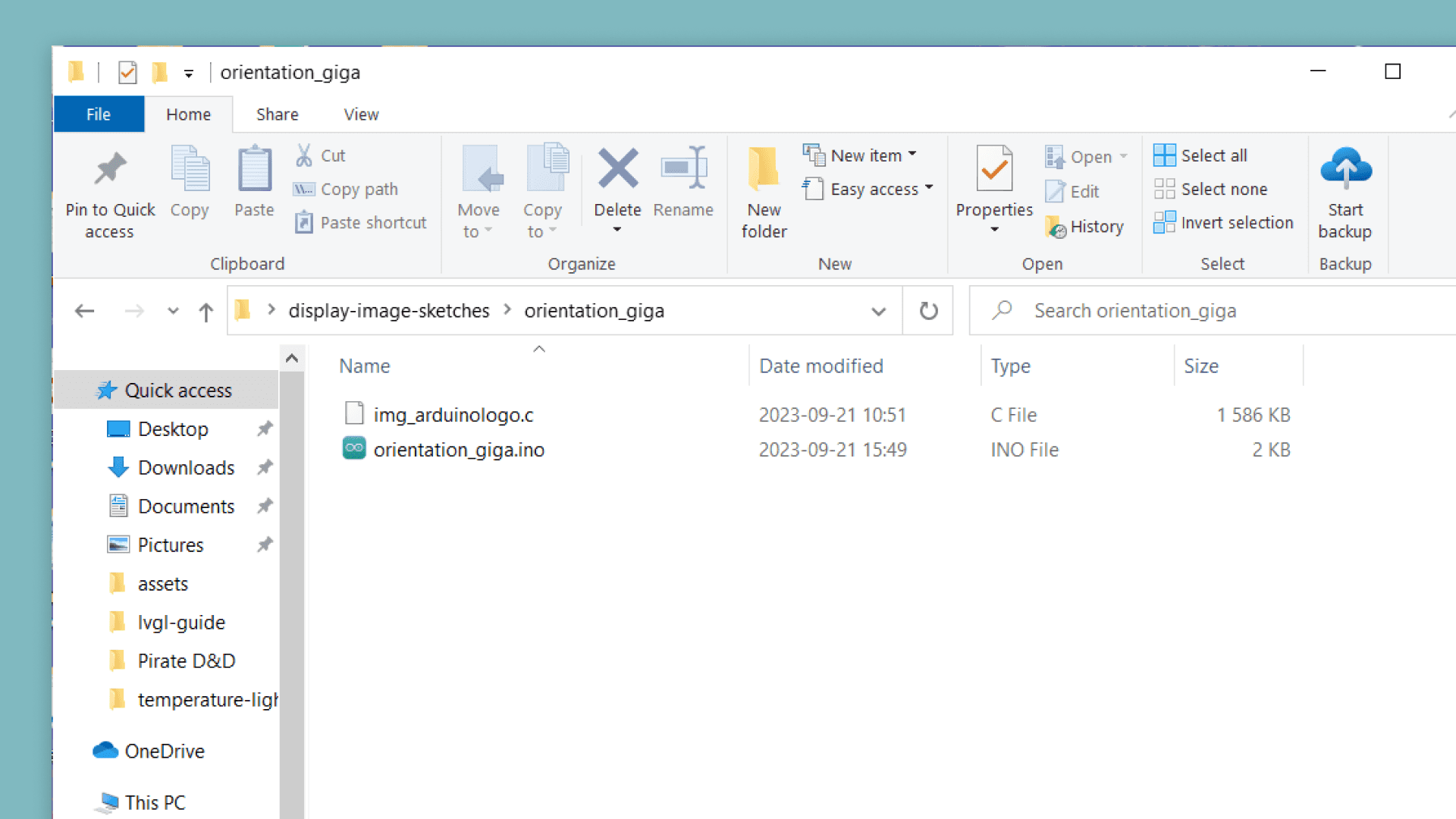This screenshot has height=819, width=1456.
Task: Select the orientation_giga.ino file
Action: pos(458,450)
